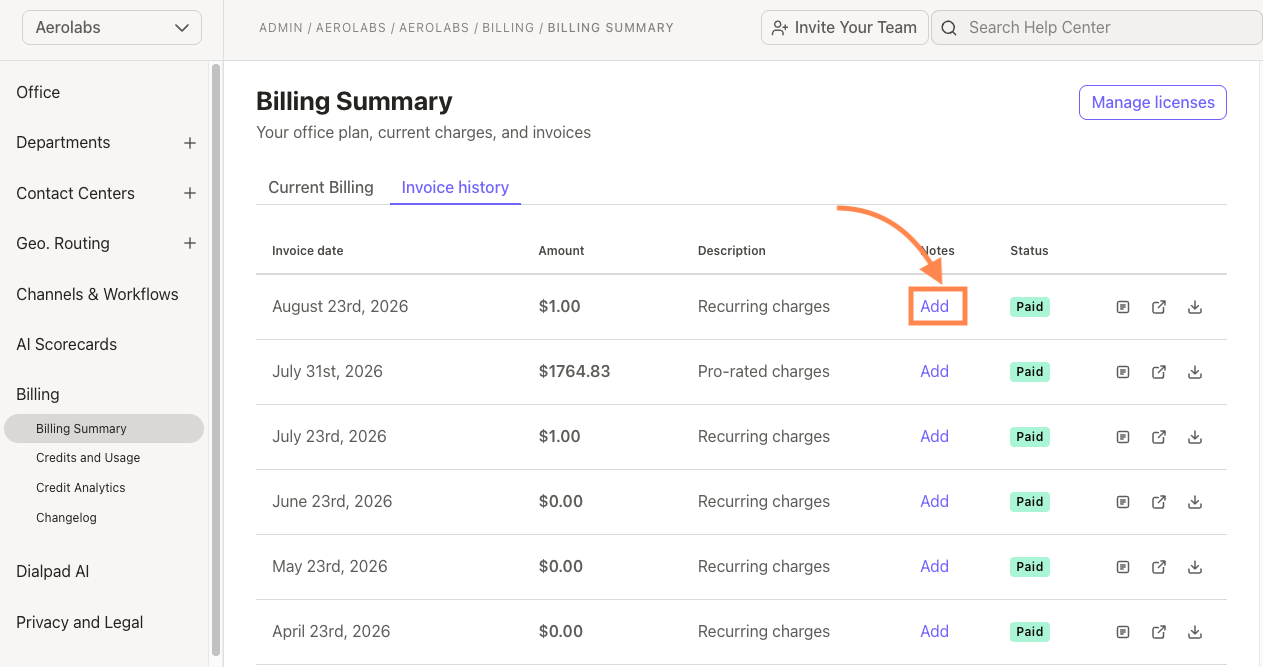The width and height of the screenshot is (1263, 667).
Task: Add a note to August 23rd invoice
Action: coord(935,306)
